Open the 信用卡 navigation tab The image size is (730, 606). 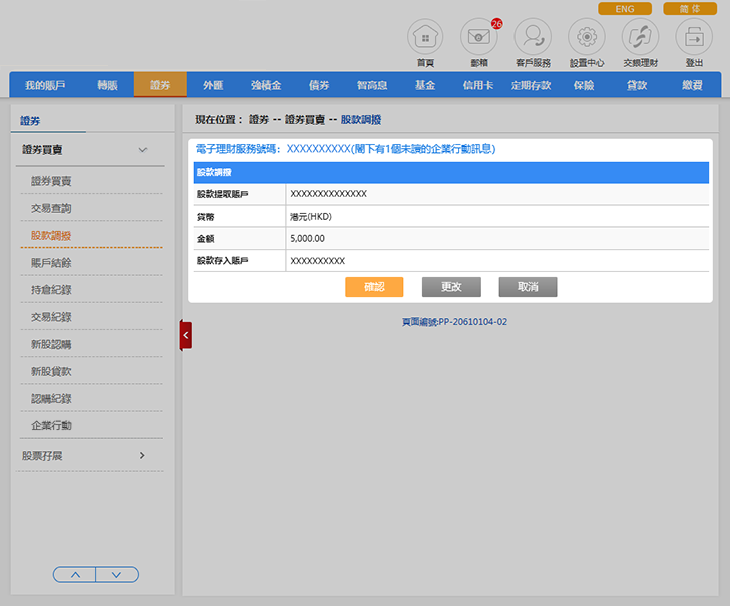[x=477, y=86]
